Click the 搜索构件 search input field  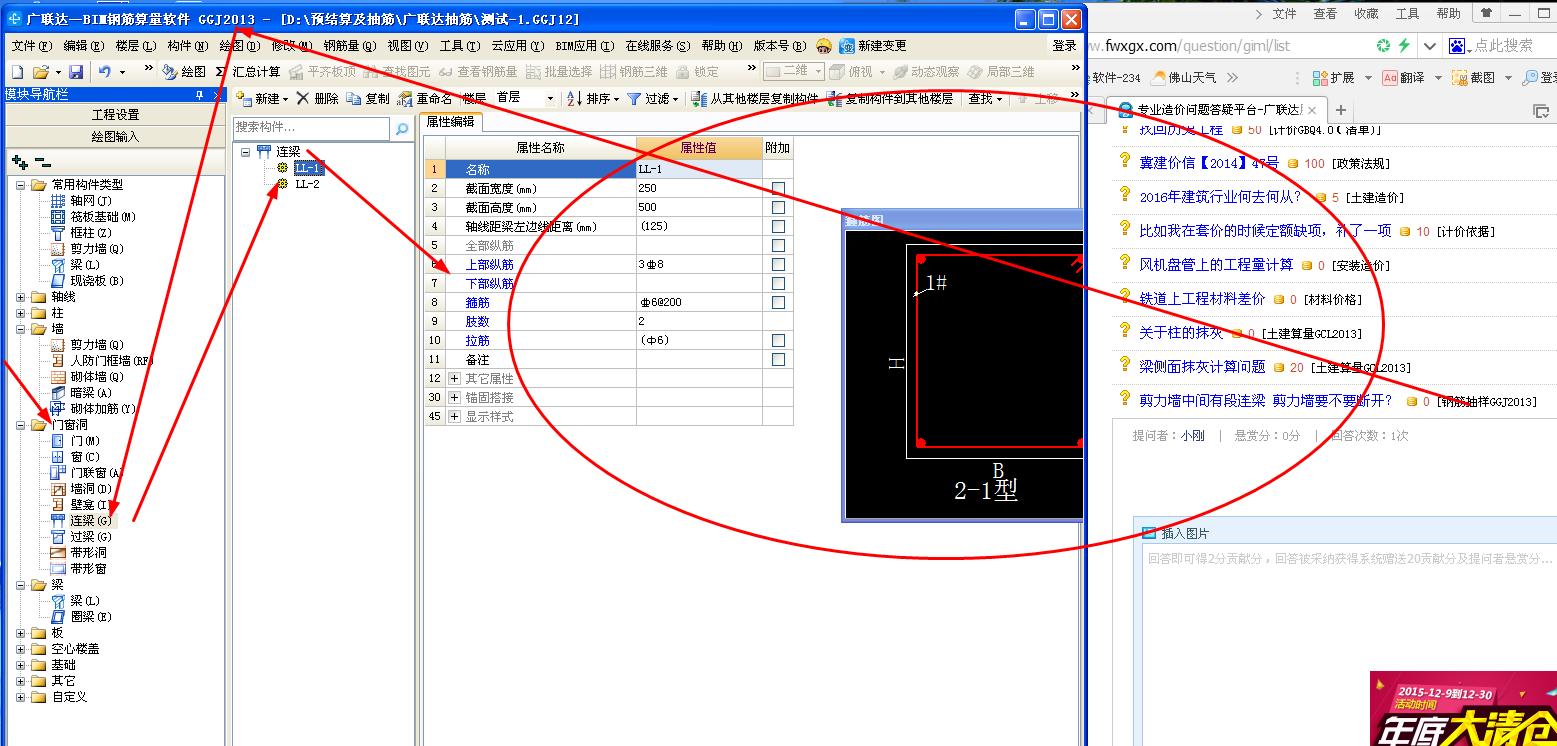point(311,128)
